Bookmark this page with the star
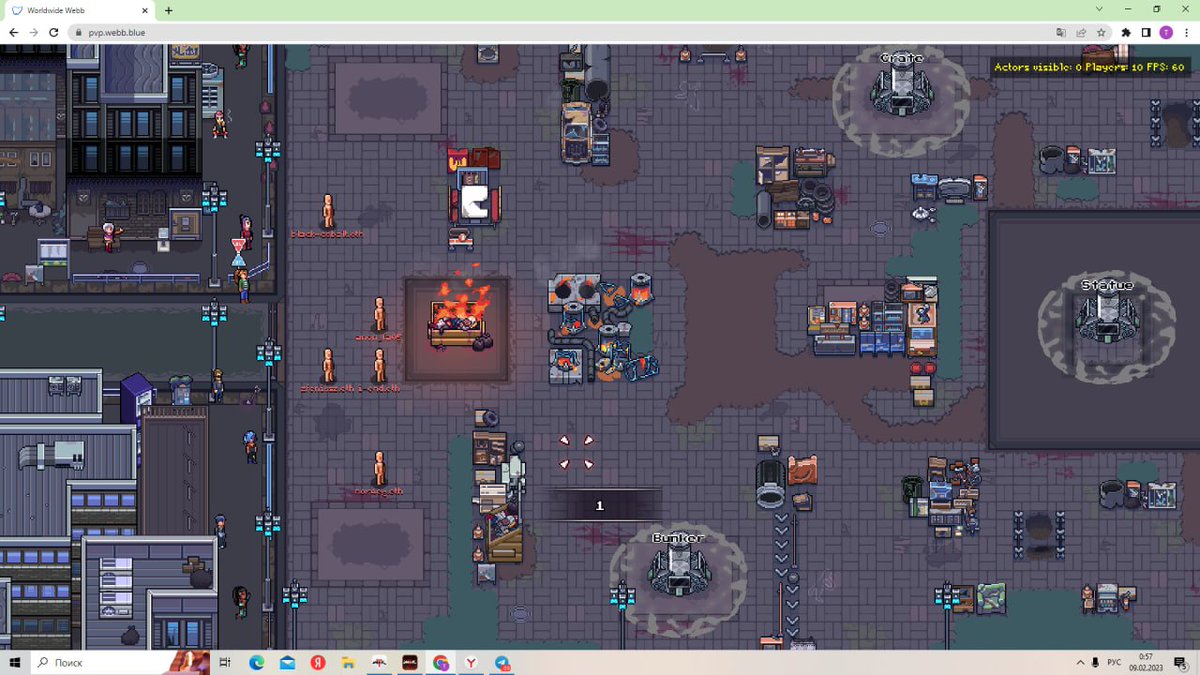Viewport: 1200px width, 675px height. pyautogui.click(x=1101, y=32)
